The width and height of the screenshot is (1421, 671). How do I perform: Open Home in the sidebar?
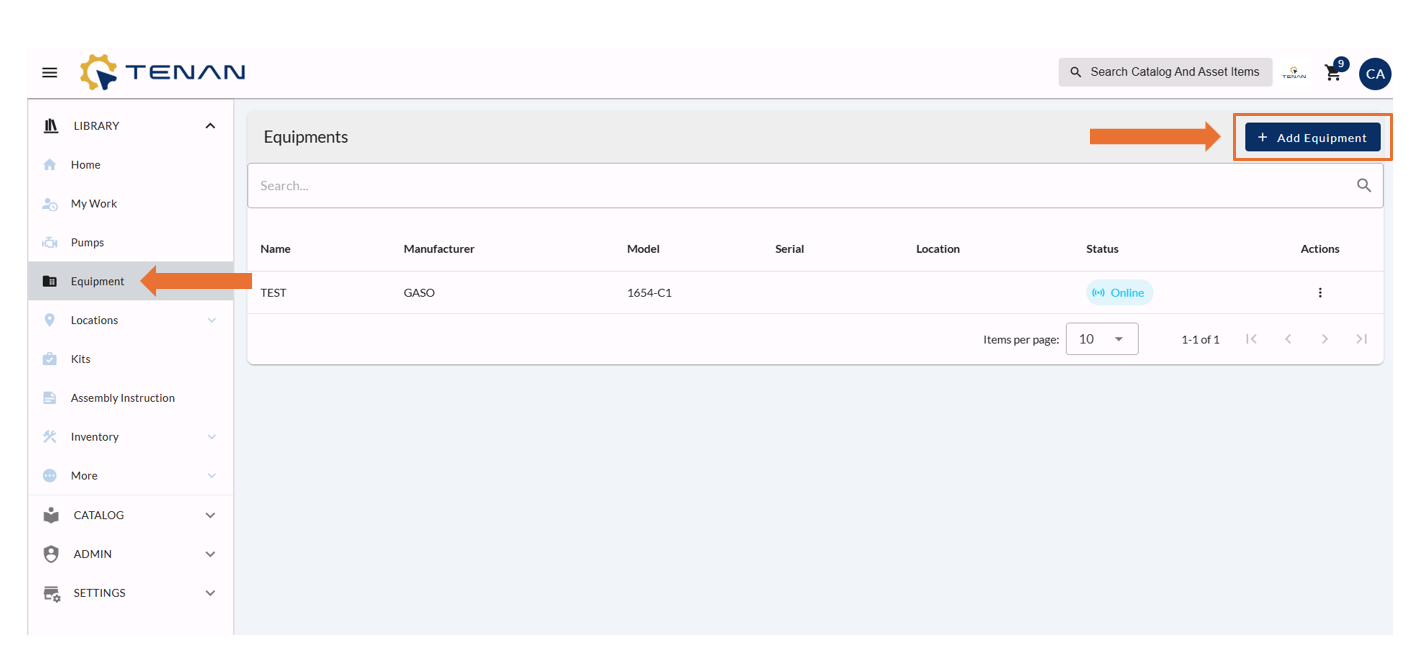[x=130, y=165]
